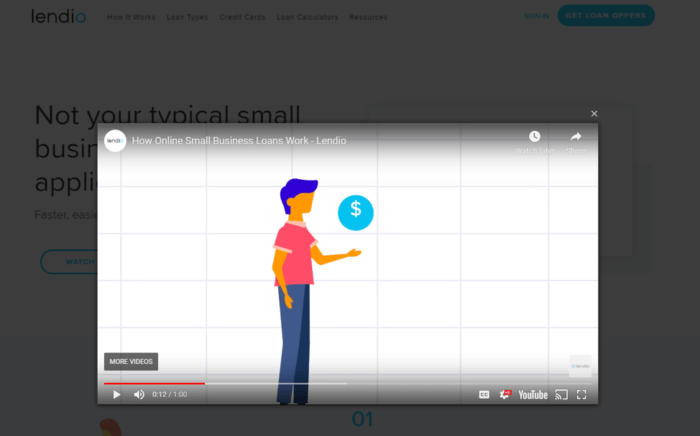Open video title How Online Small Business Loans Work

pyautogui.click(x=239, y=141)
